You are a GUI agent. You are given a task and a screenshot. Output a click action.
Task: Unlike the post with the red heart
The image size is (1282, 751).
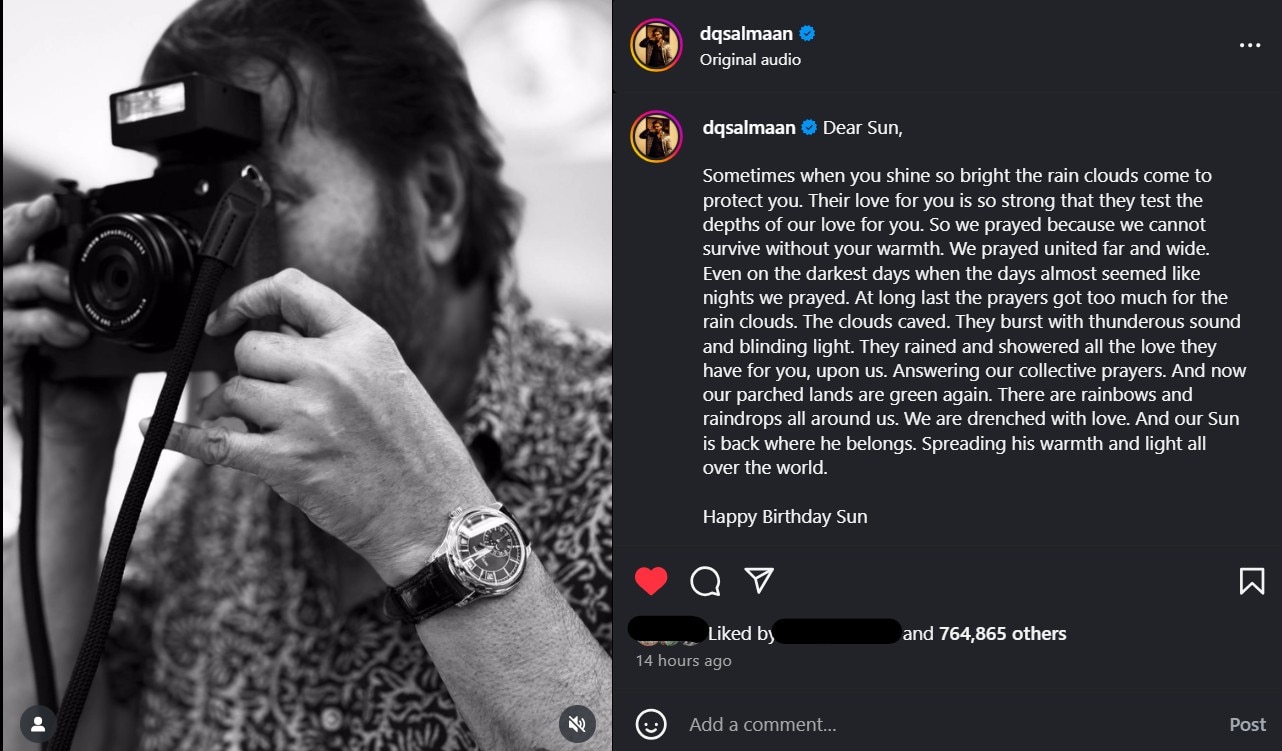(x=651, y=581)
